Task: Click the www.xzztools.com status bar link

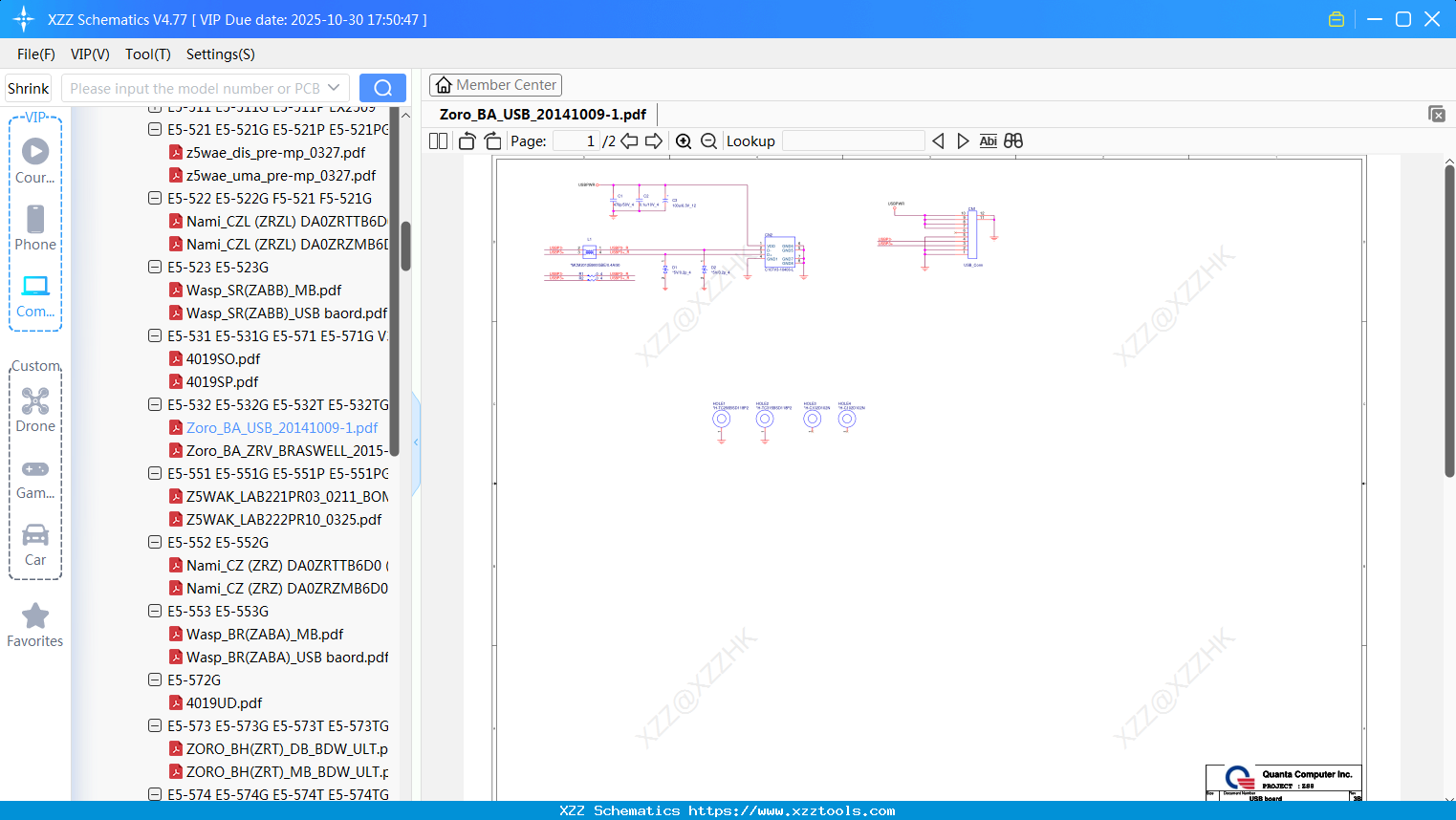Action: [x=792, y=810]
